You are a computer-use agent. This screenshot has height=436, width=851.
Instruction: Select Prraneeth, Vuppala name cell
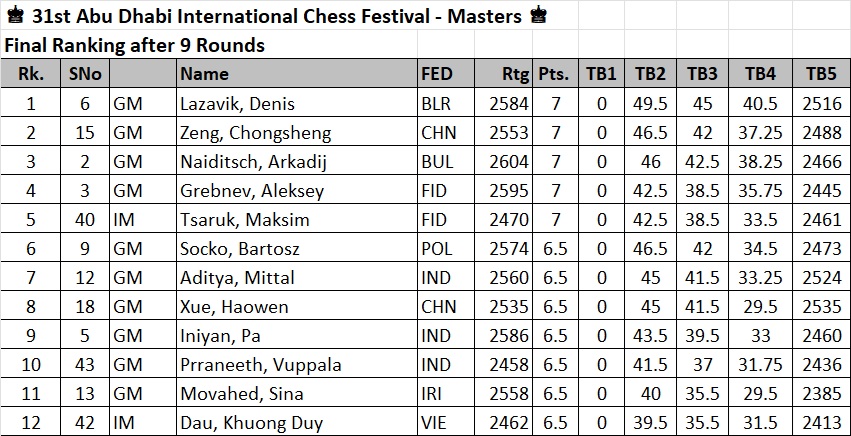[297, 364]
